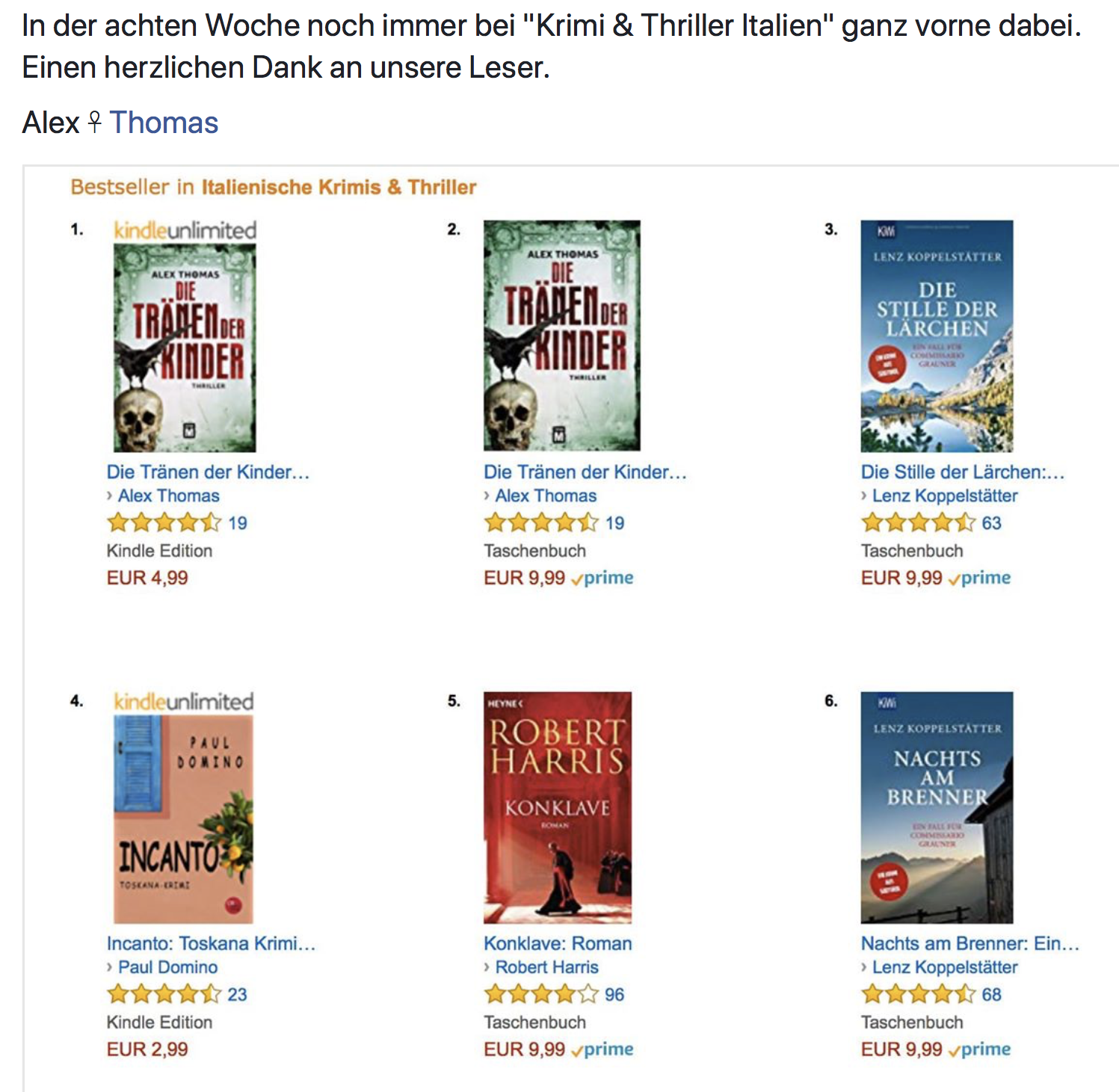Click the kindleunlimited logo above Incanto cover
The height and width of the screenshot is (1092, 1119).
point(184,702)
